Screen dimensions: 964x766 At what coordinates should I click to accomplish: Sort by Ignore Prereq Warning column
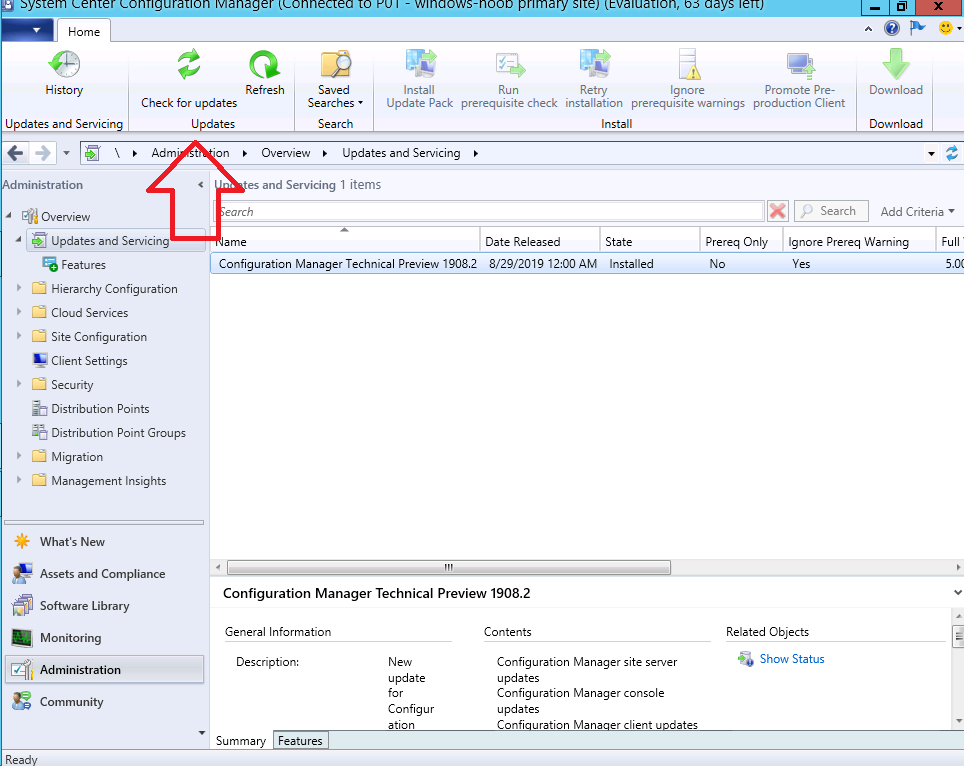859,242
